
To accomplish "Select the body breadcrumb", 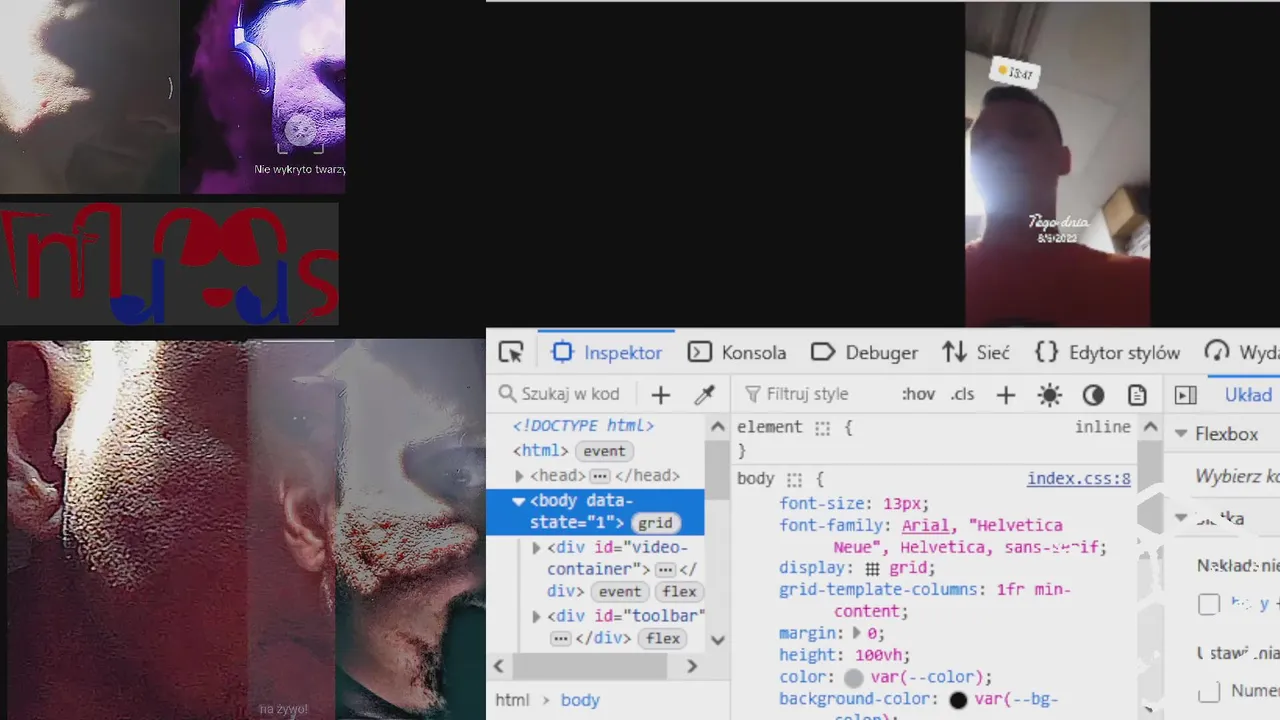I will click(580, 700).
